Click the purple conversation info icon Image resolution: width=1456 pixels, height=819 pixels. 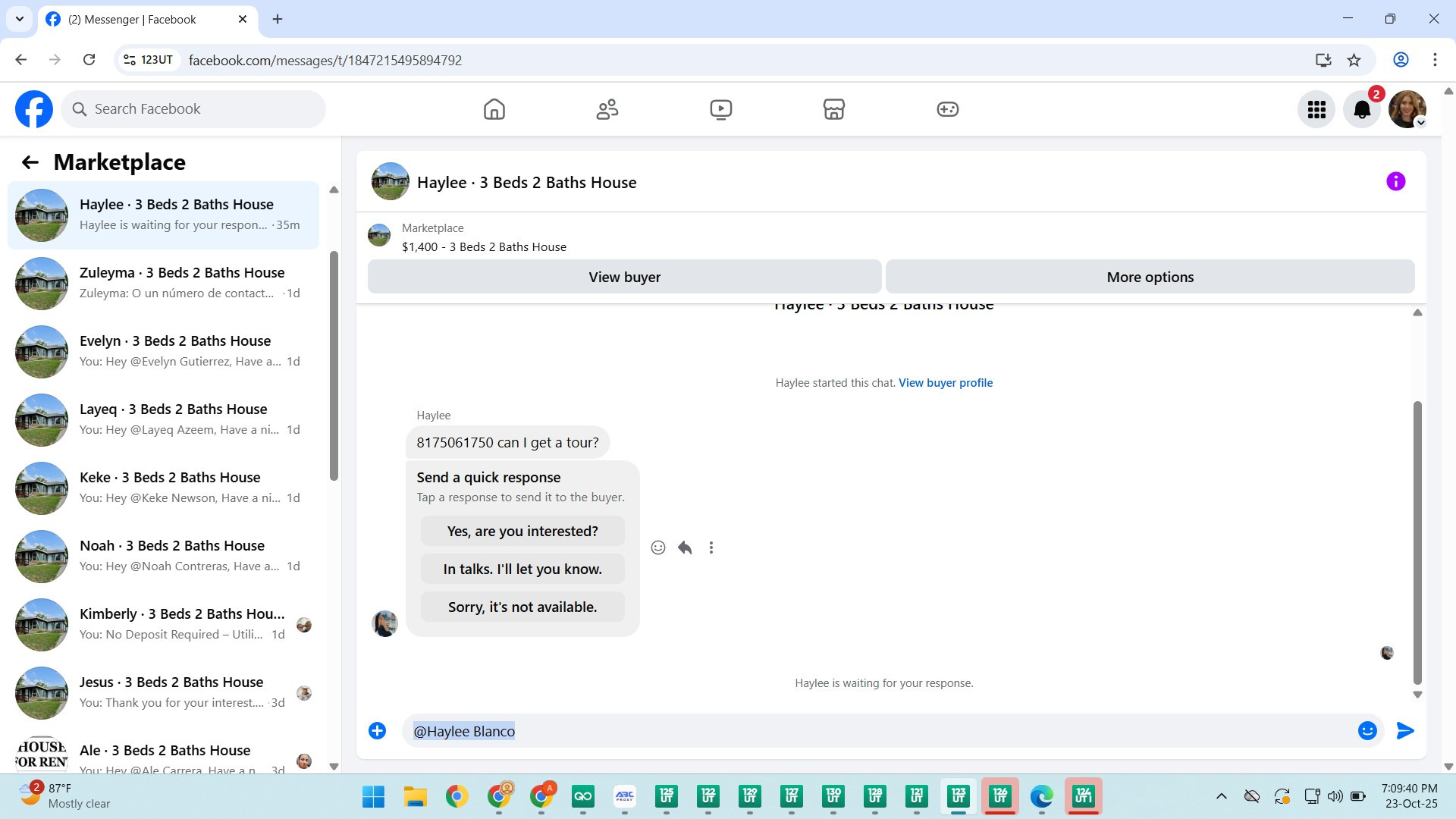[1395, 181]
